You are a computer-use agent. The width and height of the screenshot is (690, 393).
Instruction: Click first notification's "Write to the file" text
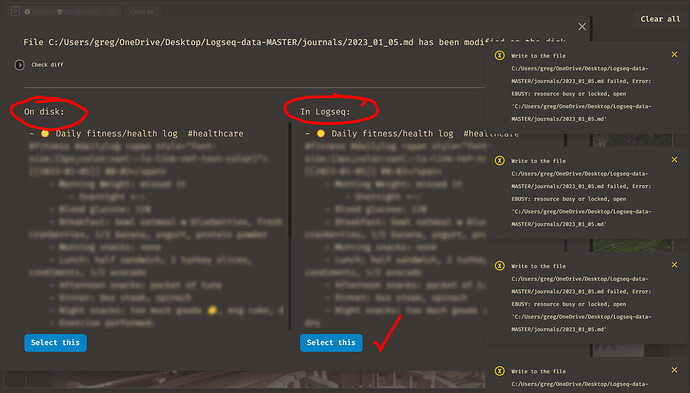(538, 56)
